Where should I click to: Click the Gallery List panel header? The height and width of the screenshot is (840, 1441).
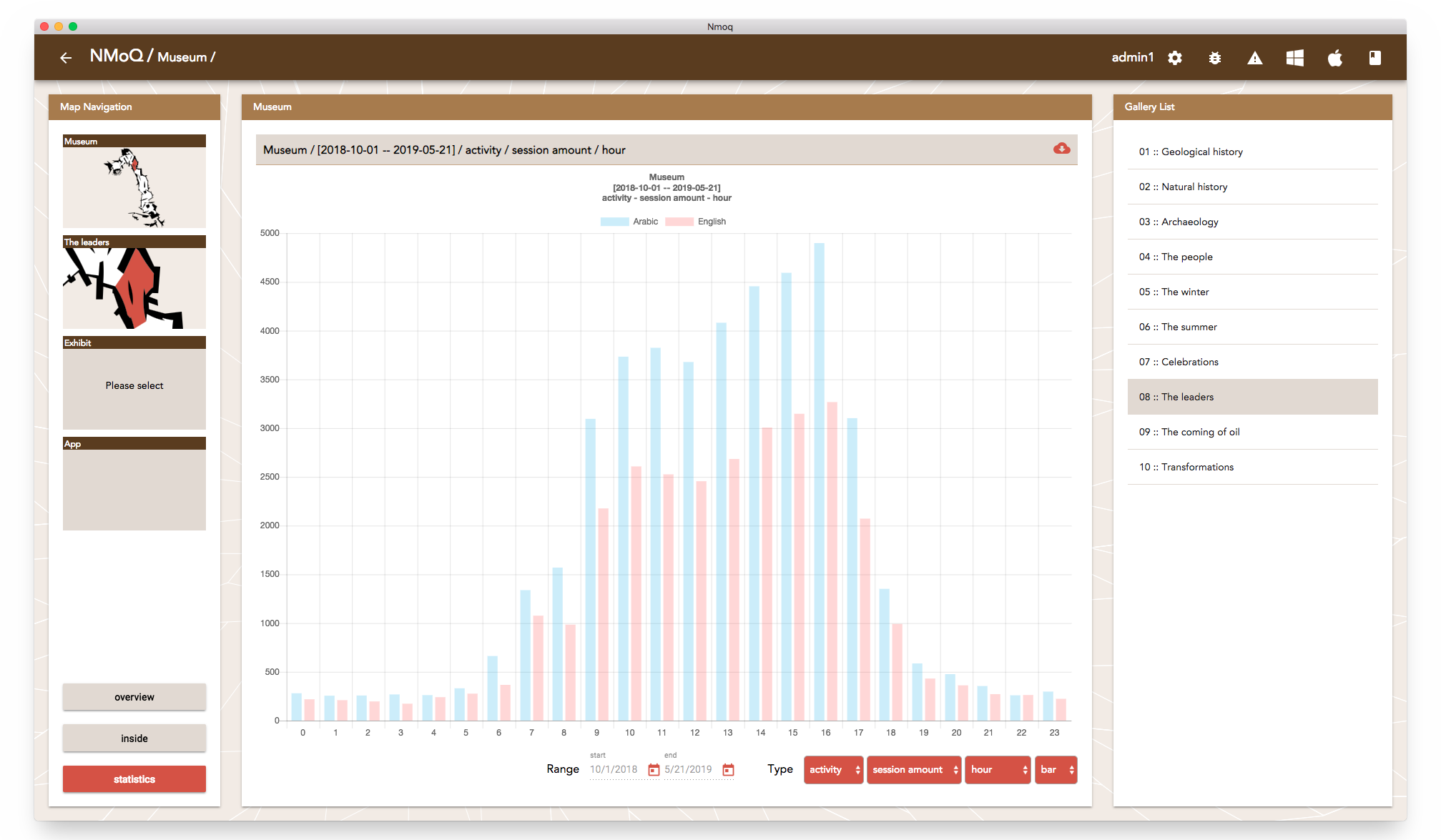tap(1253, 107)
